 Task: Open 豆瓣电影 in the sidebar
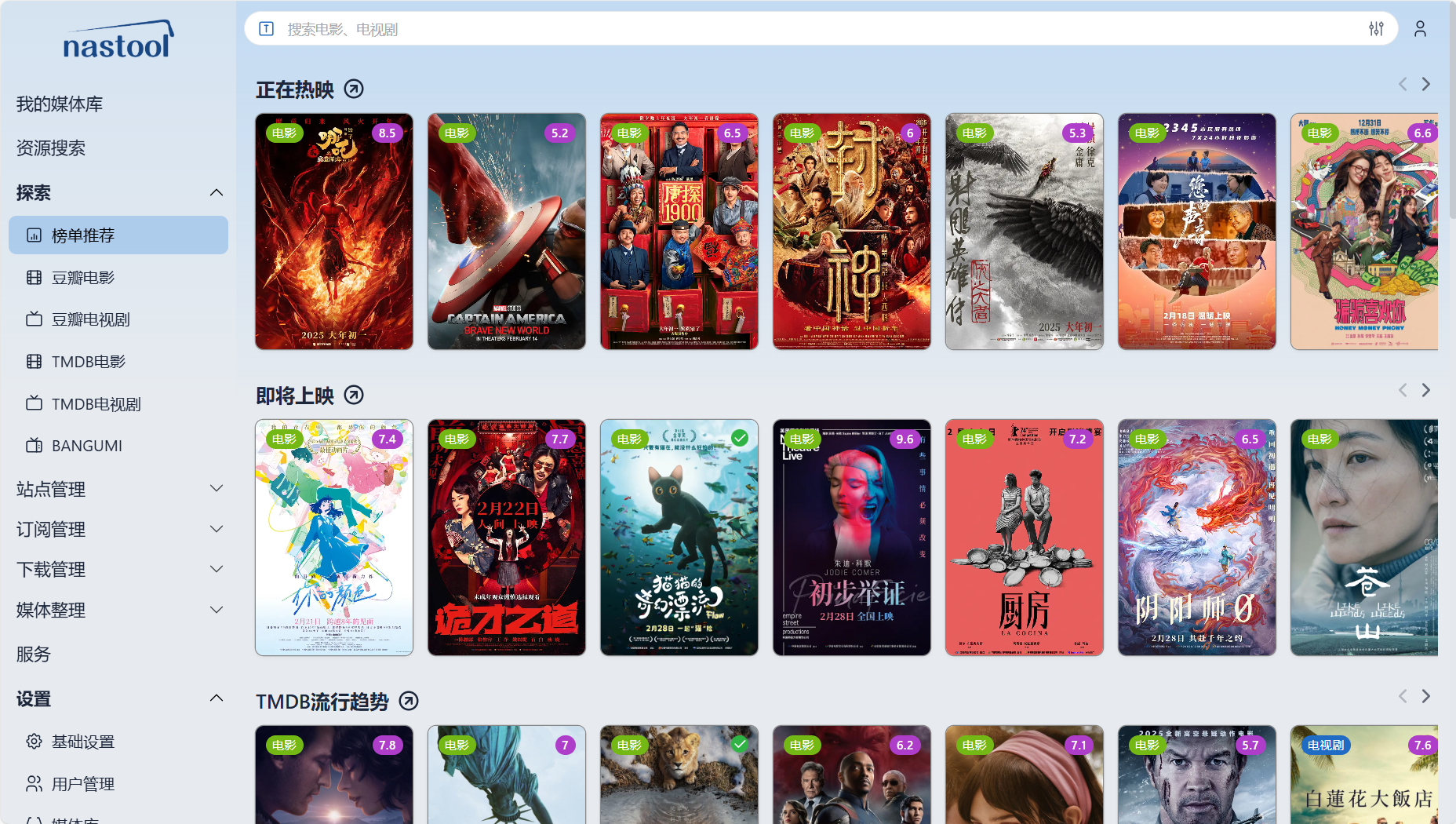(x=83, y=278)
